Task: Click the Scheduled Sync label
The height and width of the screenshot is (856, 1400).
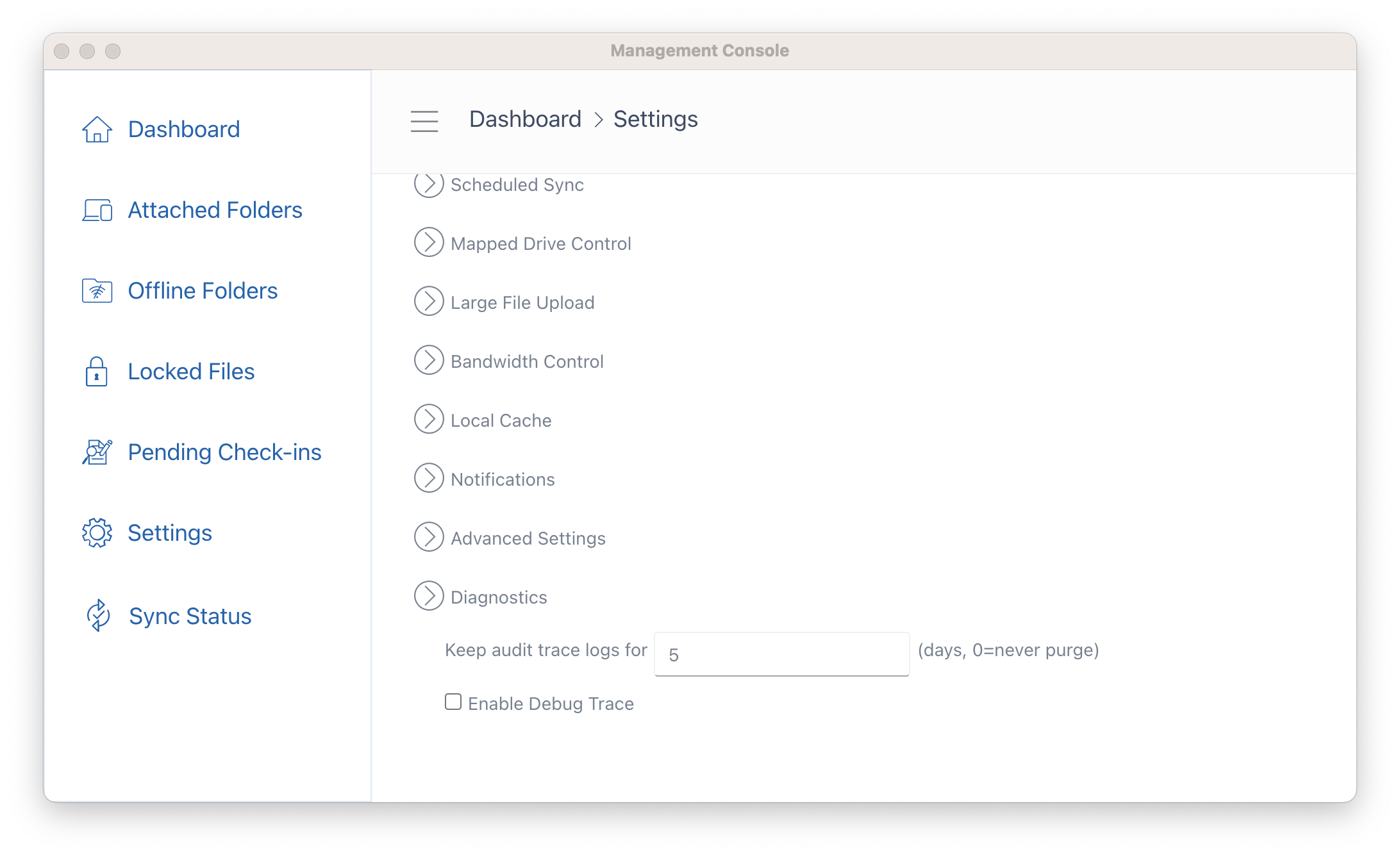Action: point(517,185)
